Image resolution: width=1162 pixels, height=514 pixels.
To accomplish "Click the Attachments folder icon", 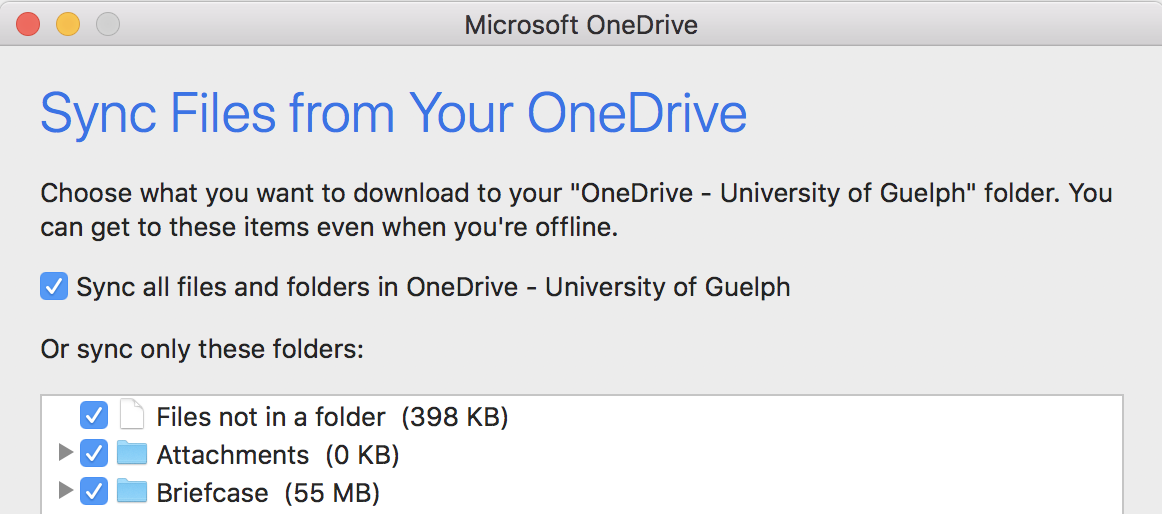I will (131, 455).
